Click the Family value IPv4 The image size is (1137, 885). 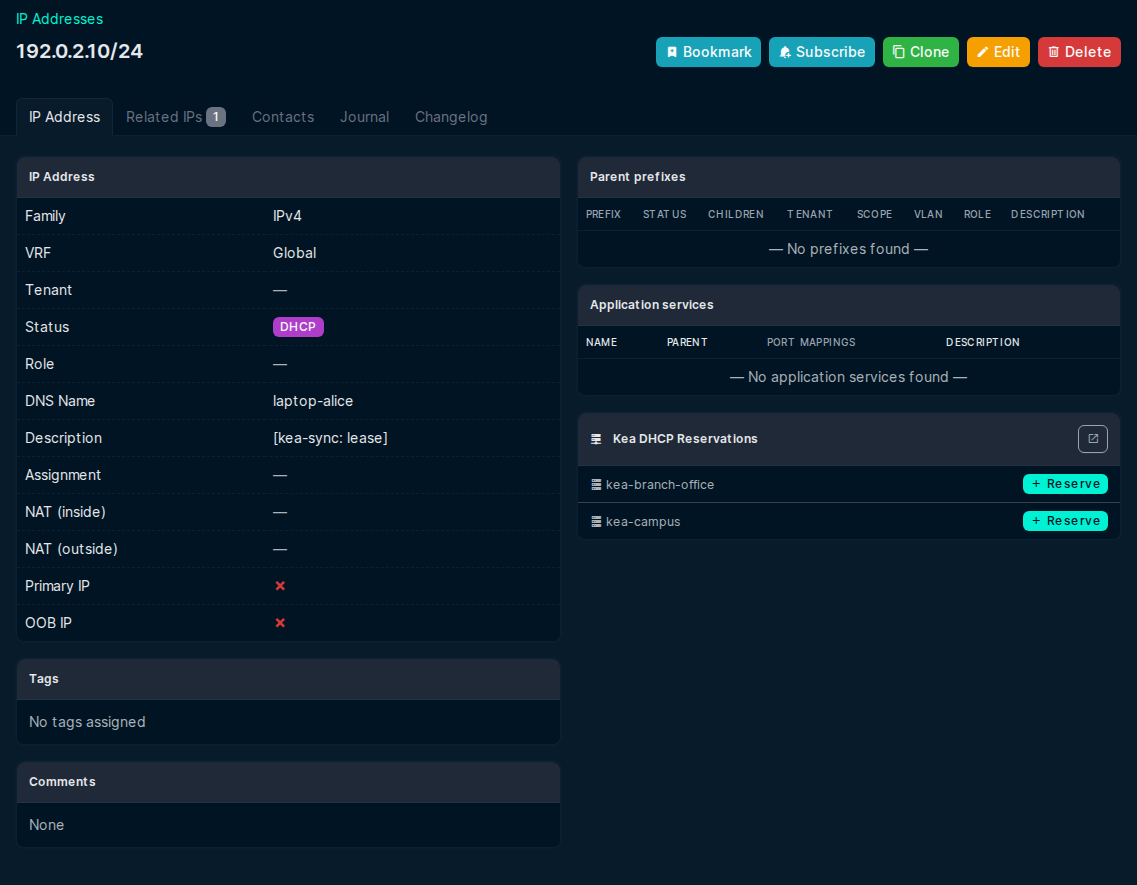coord(287,216)
